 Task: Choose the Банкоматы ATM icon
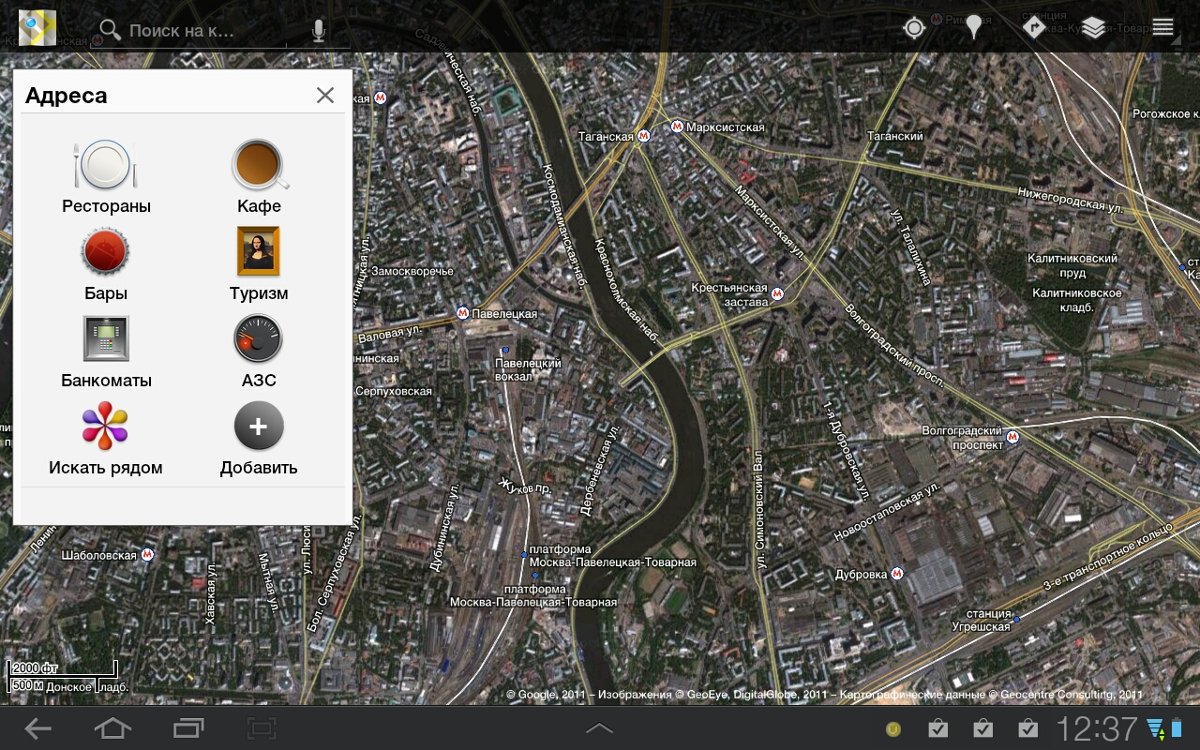coord(106,338)
